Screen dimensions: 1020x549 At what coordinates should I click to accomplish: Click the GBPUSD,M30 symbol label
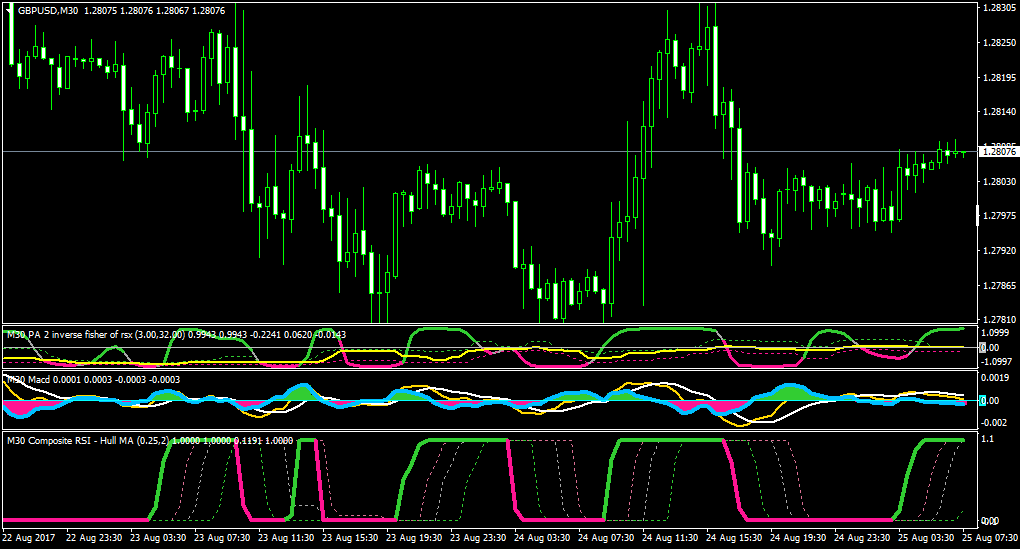(47, 10)
